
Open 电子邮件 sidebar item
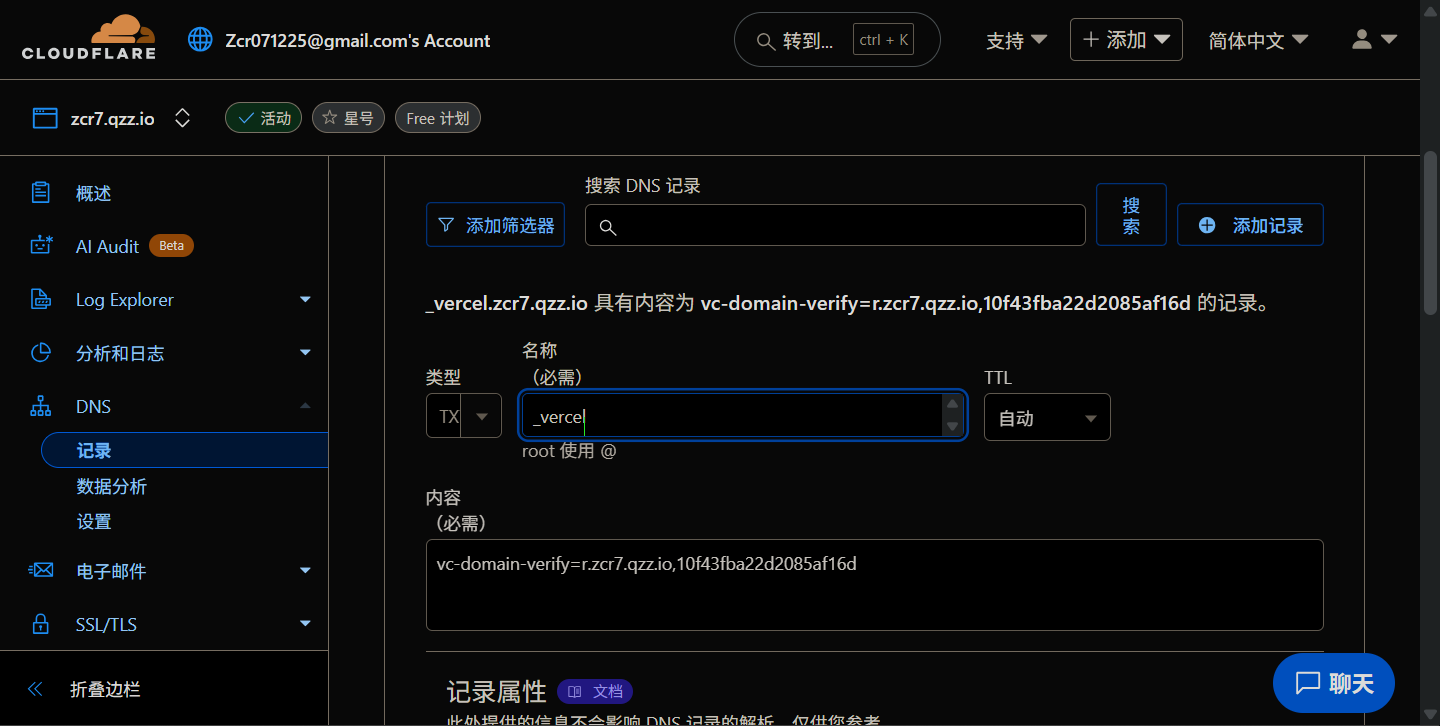(111, 571)
